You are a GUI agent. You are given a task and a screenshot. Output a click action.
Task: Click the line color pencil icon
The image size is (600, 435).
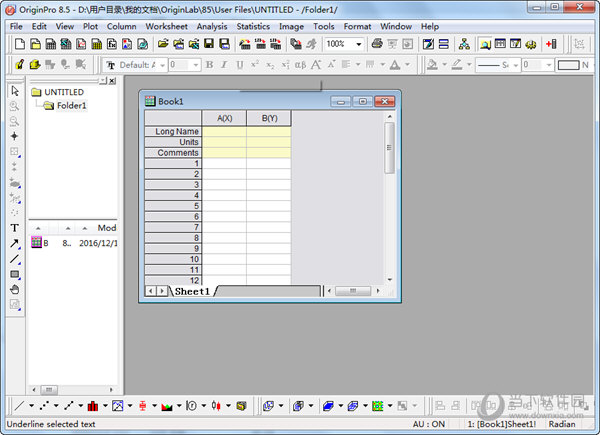pyautogui.click(x=457, y=65)
